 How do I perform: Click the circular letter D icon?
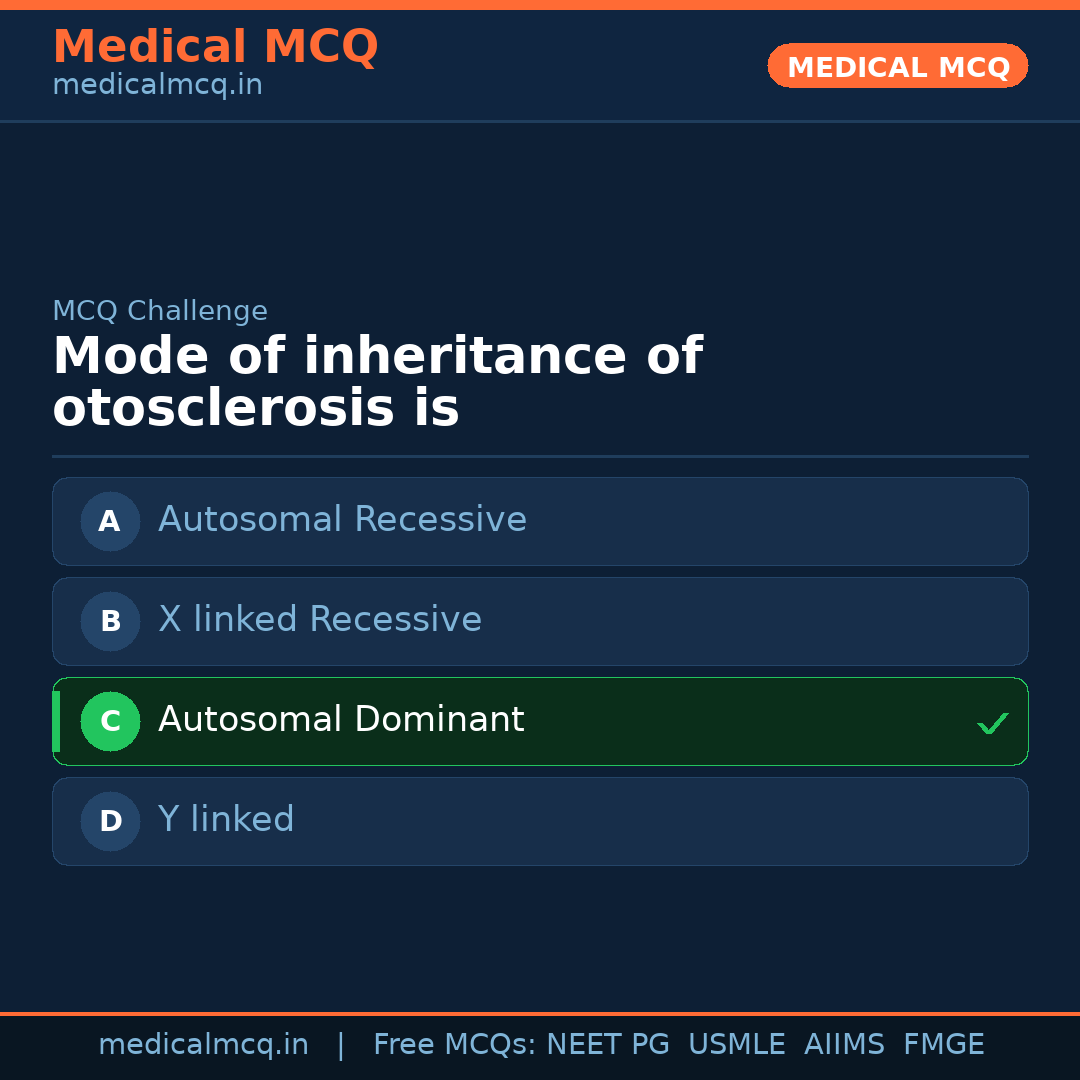point(110,821)
